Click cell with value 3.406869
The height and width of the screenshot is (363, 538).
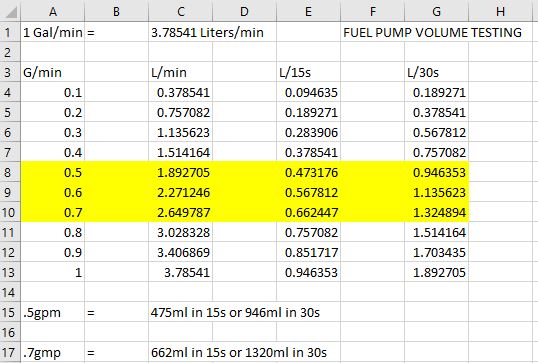point(180,252)
